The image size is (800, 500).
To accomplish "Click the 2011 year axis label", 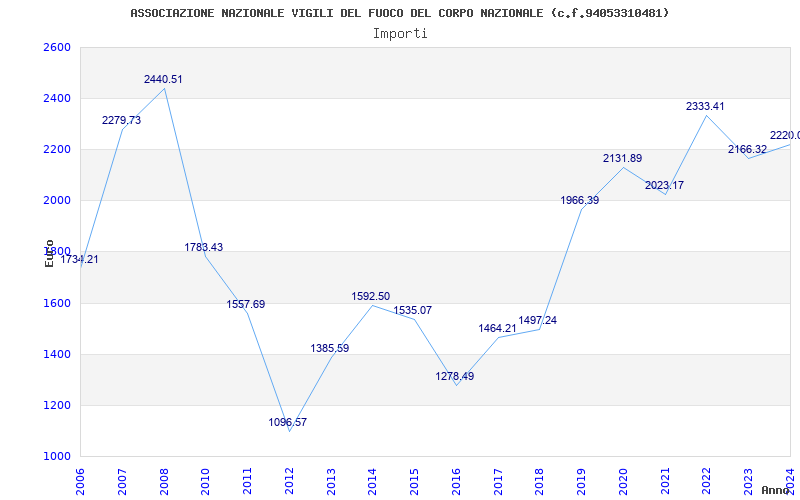I will (247, 481).
